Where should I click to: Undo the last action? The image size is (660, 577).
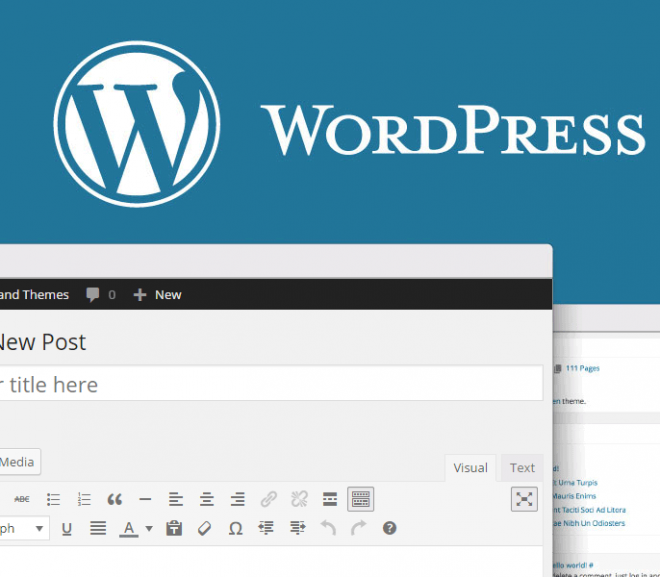[328, 528]
